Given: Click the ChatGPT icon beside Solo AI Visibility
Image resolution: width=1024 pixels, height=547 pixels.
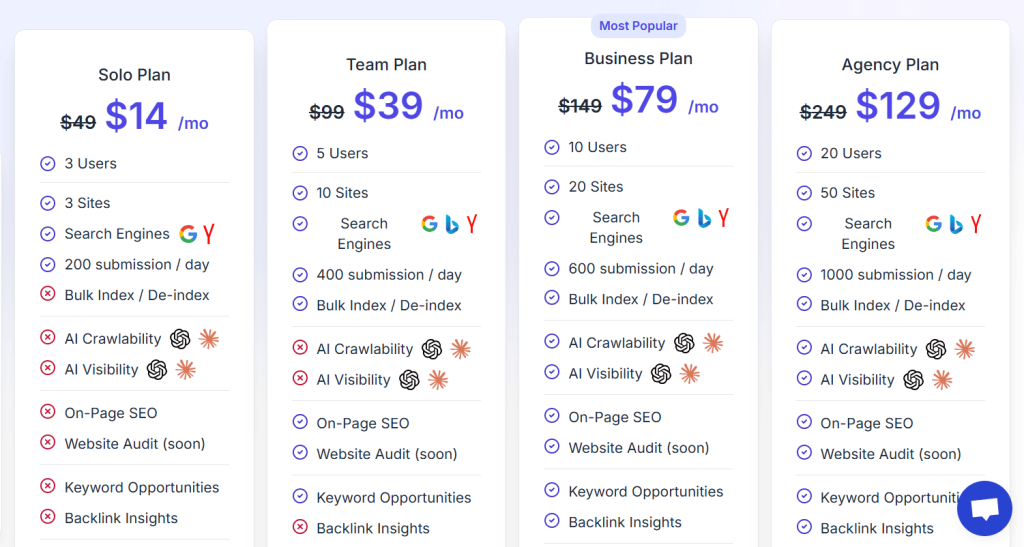Looking at the screenshot, I should tap(157, 370).
